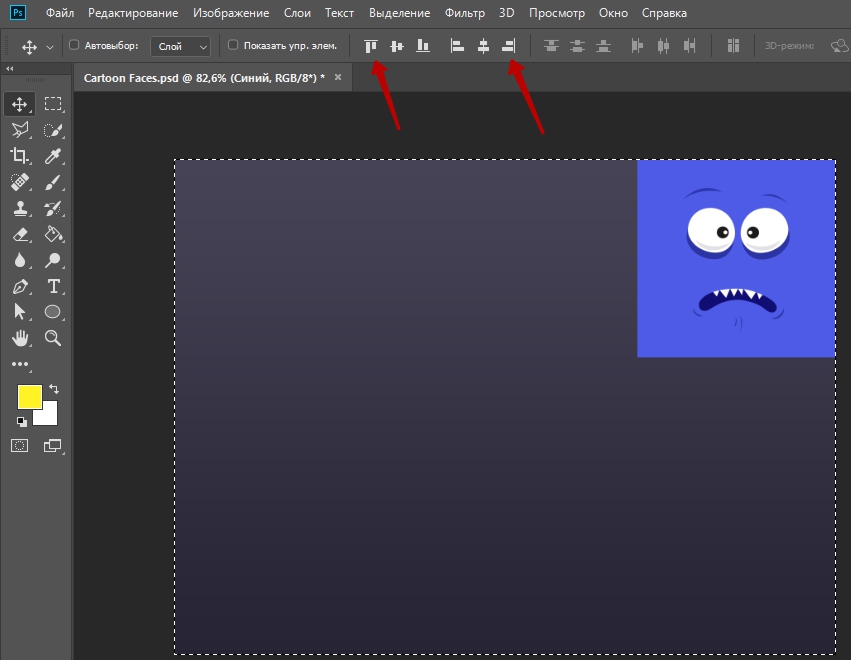
Task: Click Align Horizontal Centers button
Action: (483, 46)
